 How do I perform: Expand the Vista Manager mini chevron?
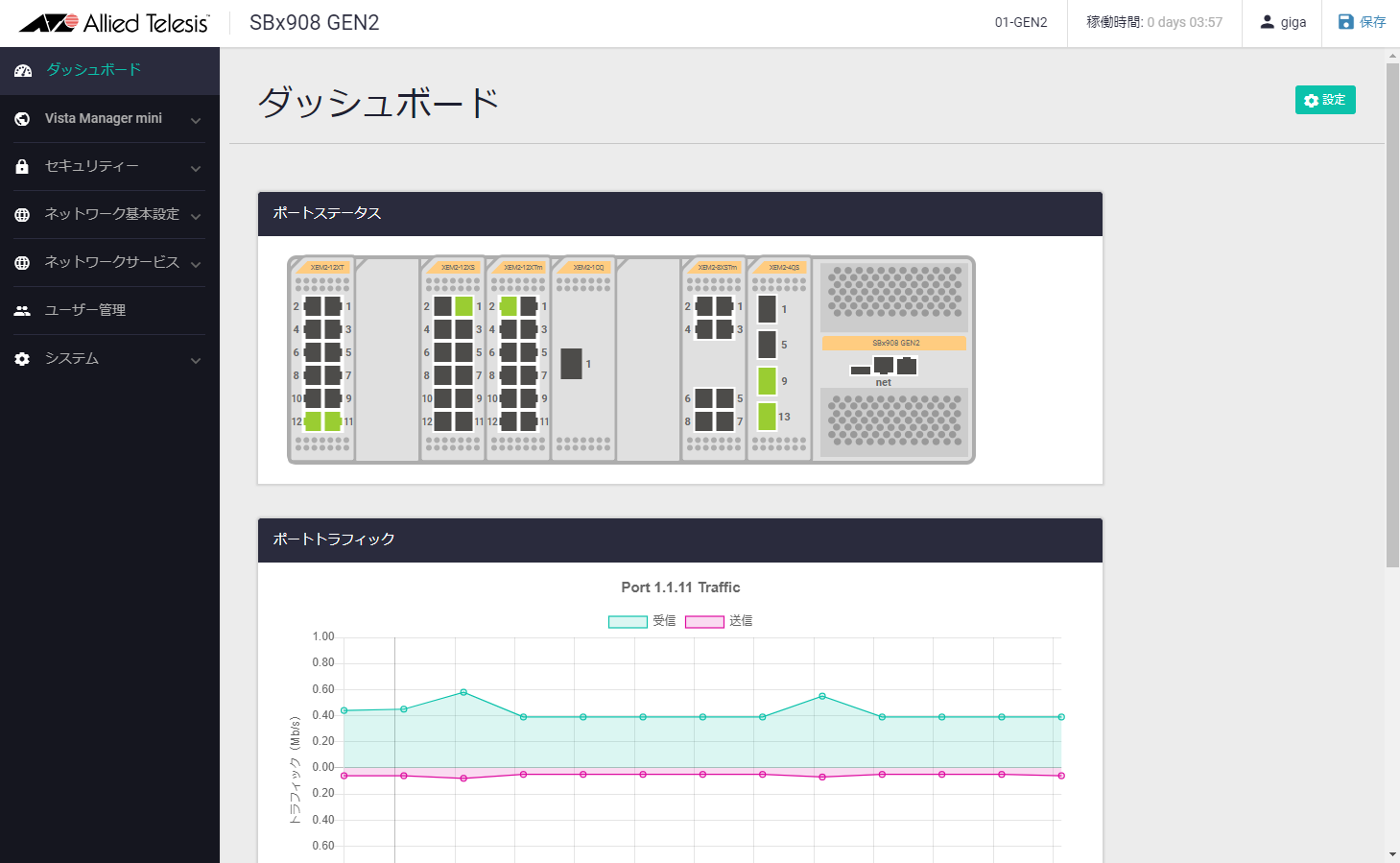[196, 120]
